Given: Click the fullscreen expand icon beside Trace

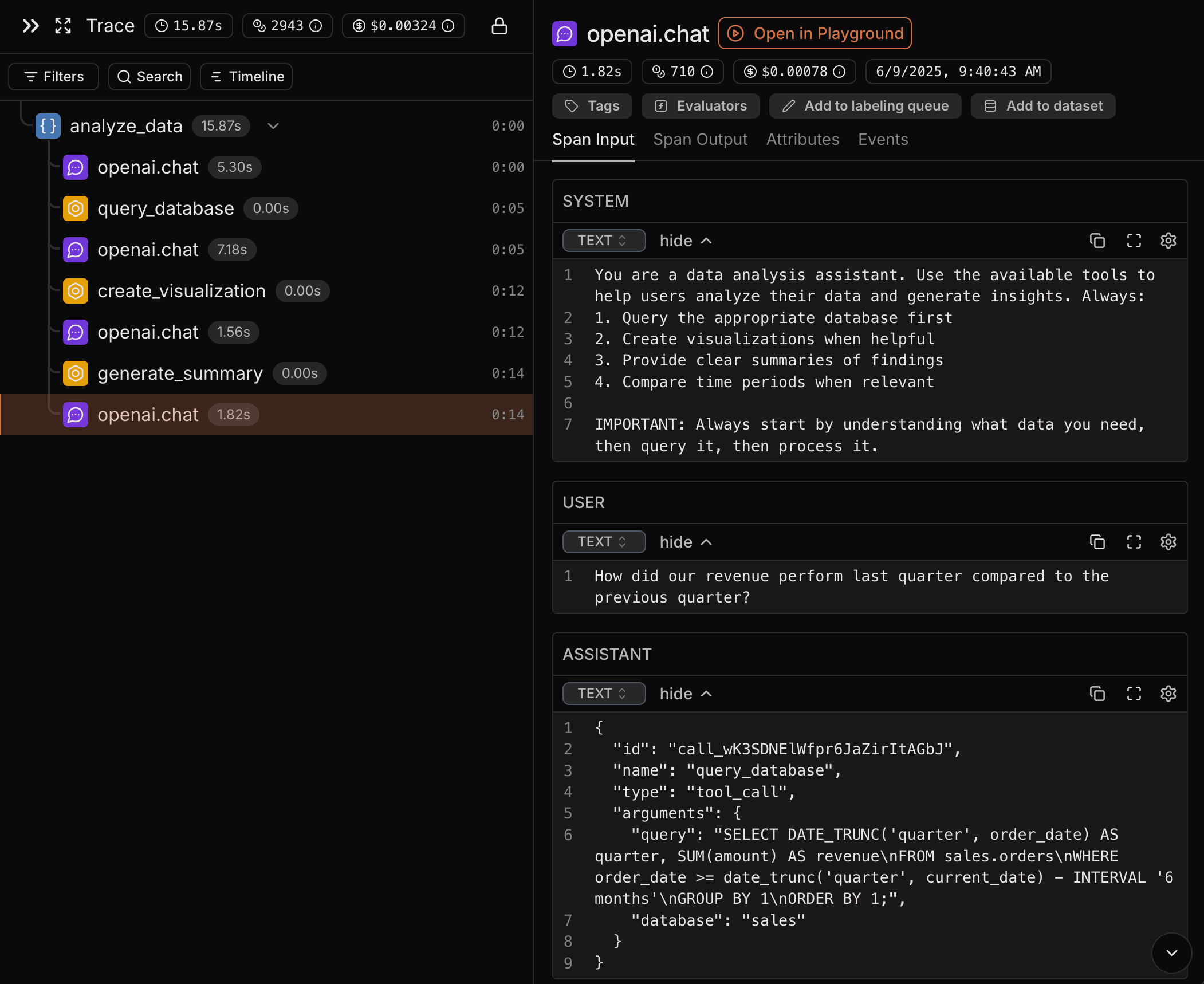Looking at the screenshot, I should click(63, 26).
